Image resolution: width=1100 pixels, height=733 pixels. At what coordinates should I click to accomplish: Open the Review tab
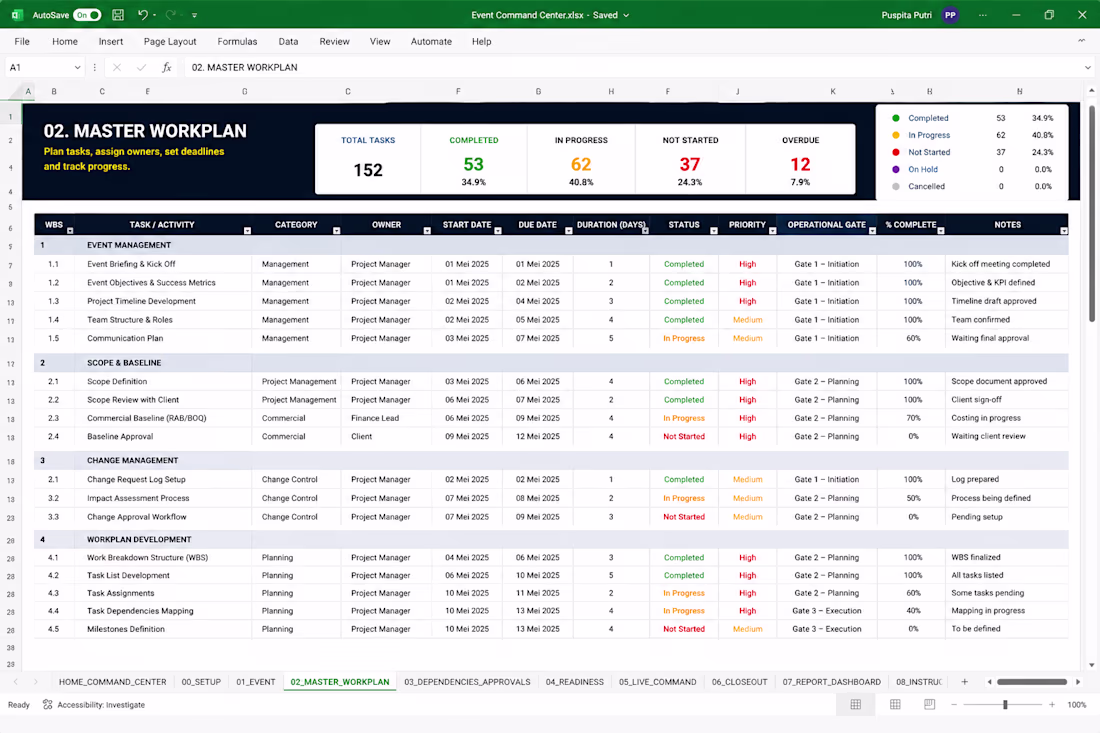(x=334, y=41)
